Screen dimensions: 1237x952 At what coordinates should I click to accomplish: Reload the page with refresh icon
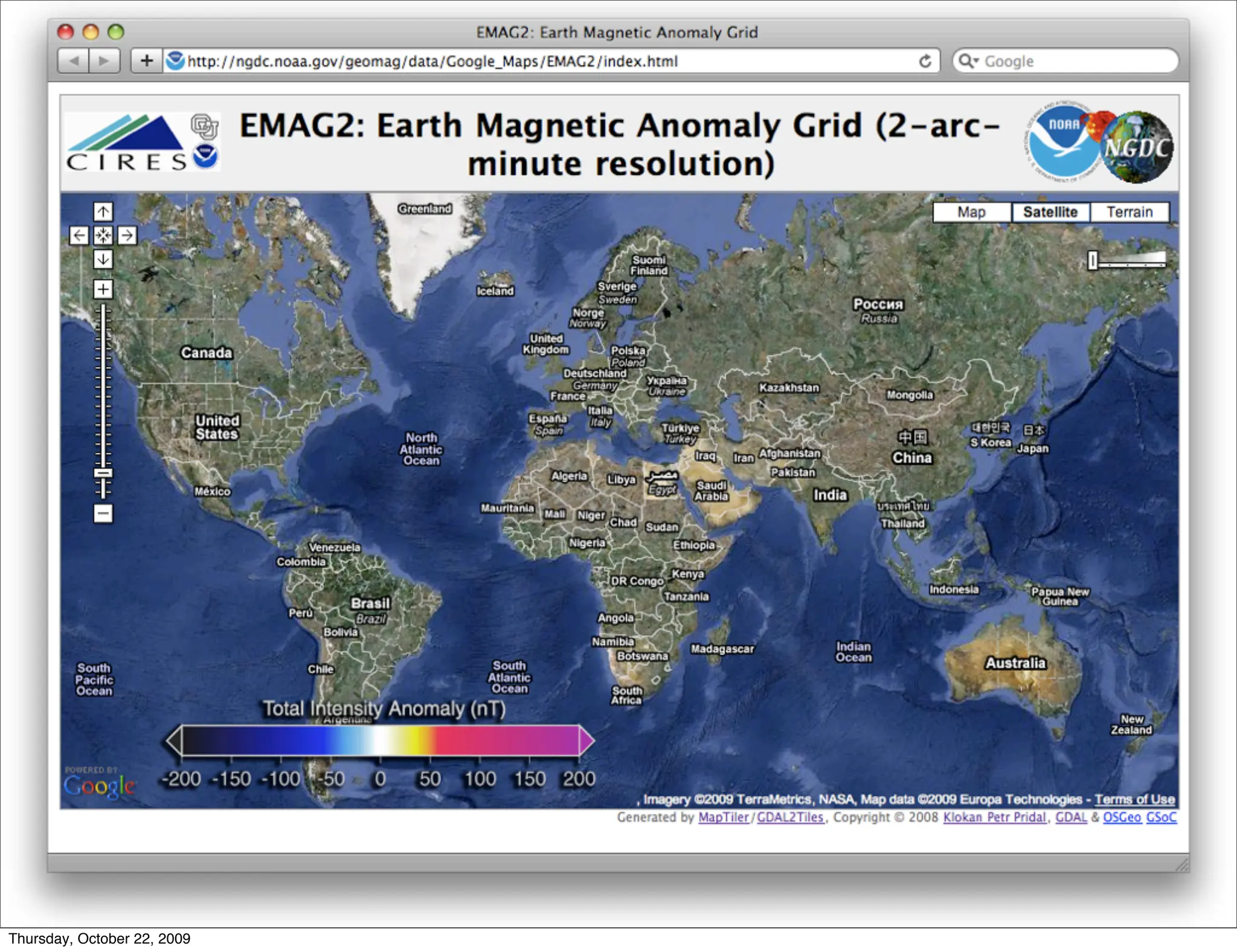pyautogui.click(x=925, y=61)
